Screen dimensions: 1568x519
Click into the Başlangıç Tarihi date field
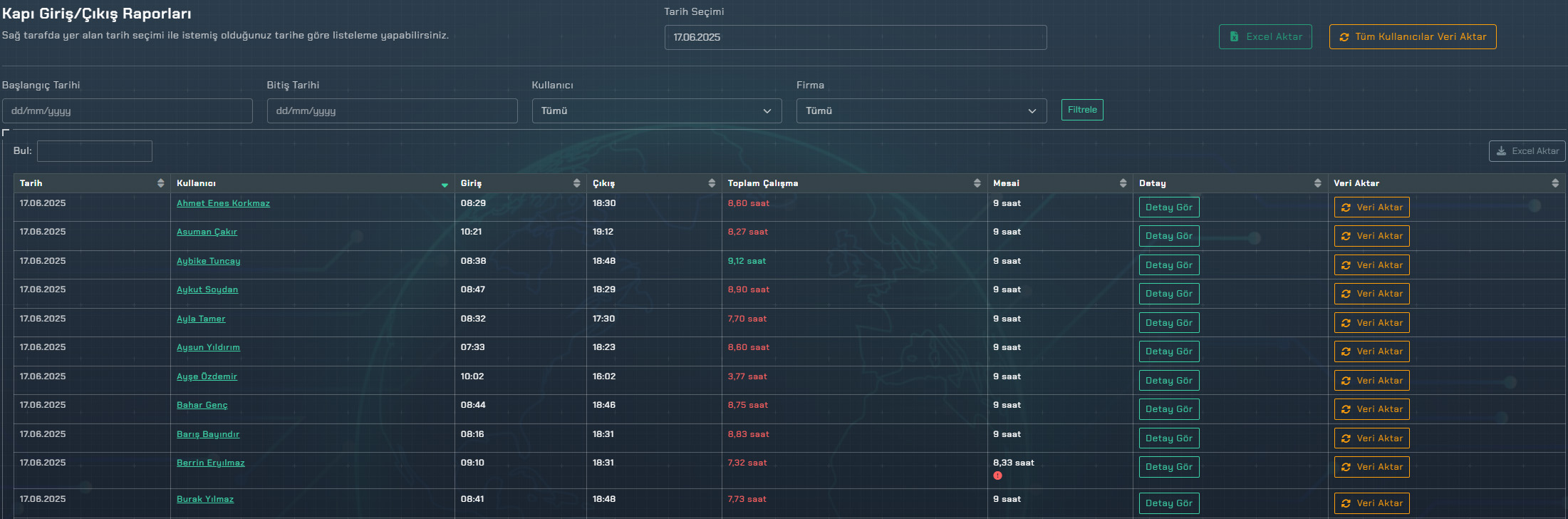pyautogui.click(x=127, y=111)
